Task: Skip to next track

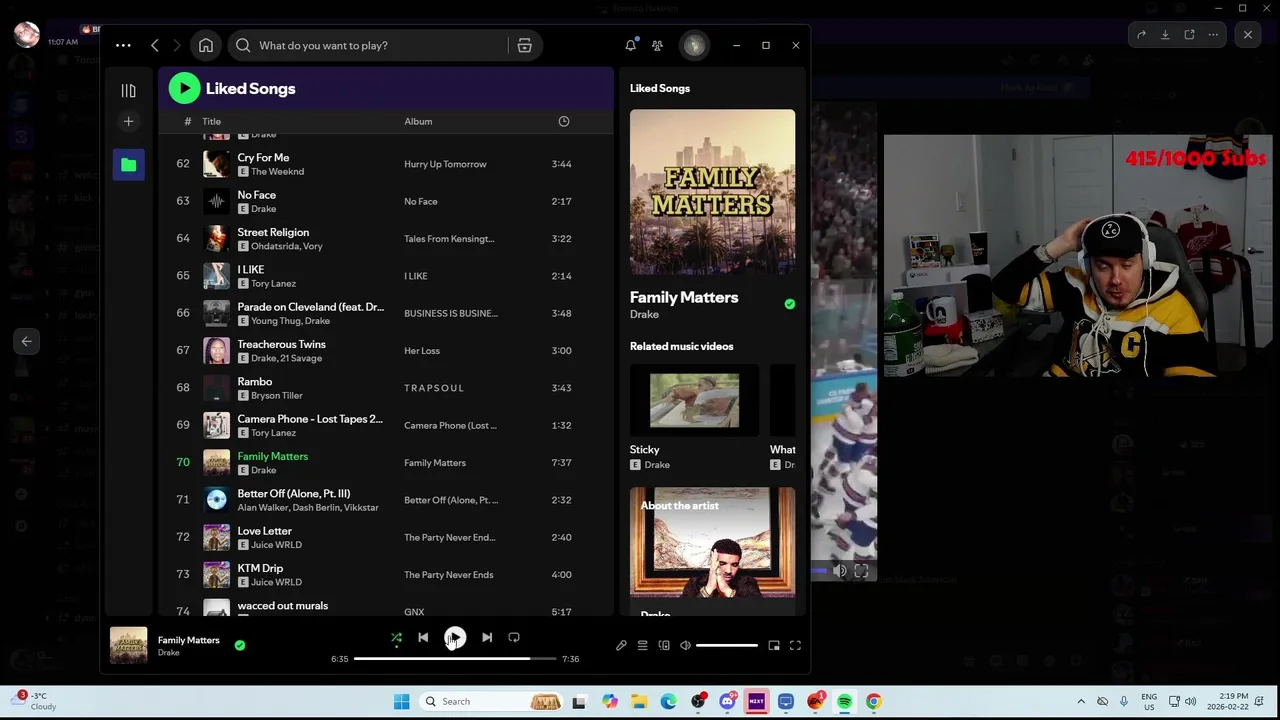Action: click(x=487, y=637)
